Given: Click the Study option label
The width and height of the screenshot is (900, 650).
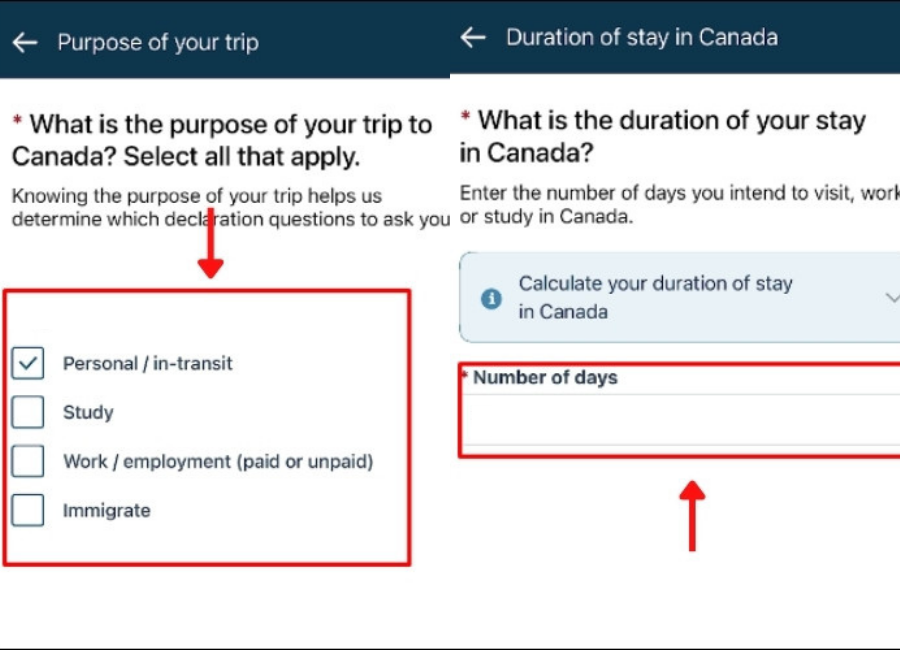Looking at the screenshot, I should (x=88, y=412).
